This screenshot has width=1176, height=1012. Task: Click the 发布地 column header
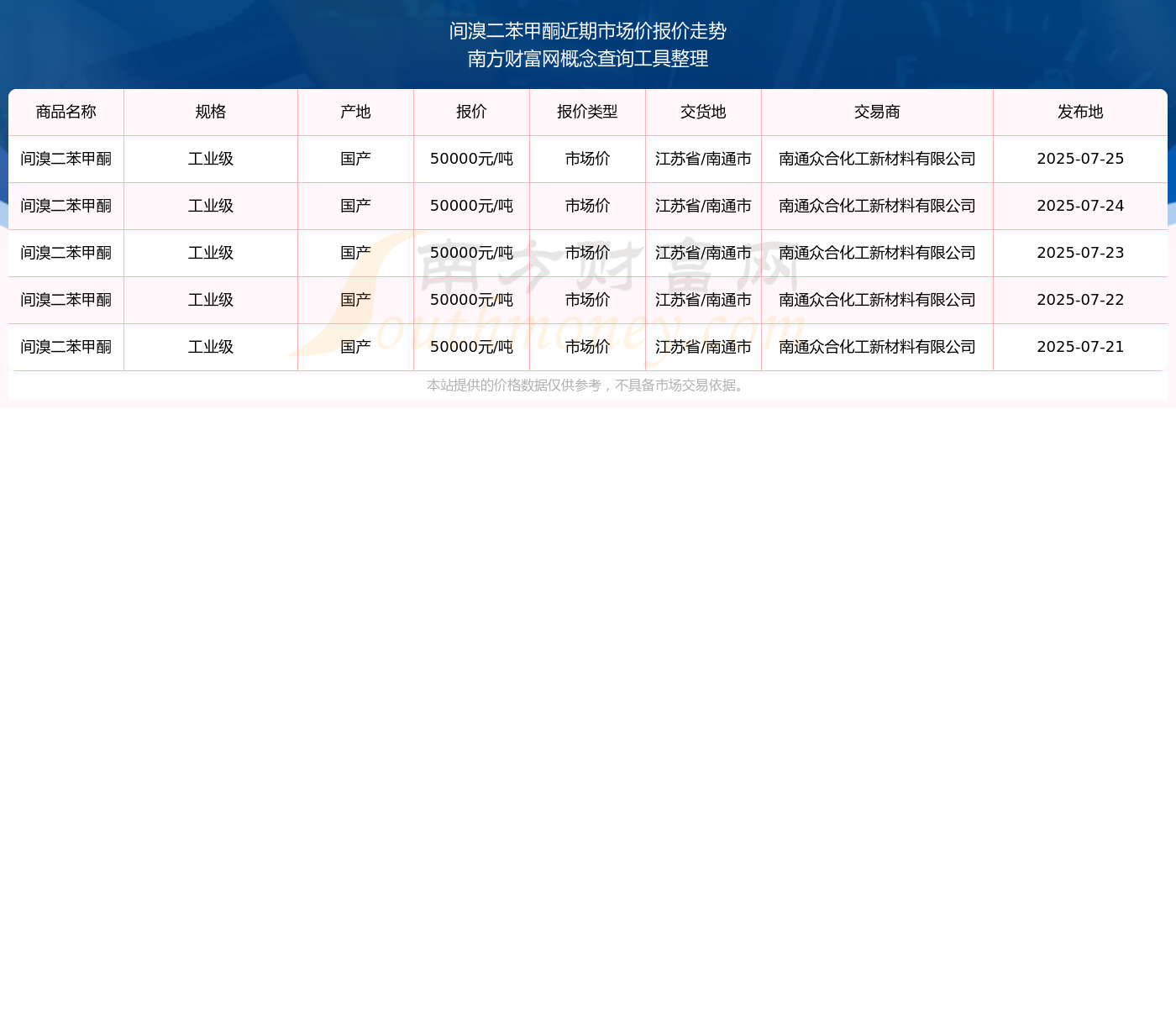[1080, 112]
